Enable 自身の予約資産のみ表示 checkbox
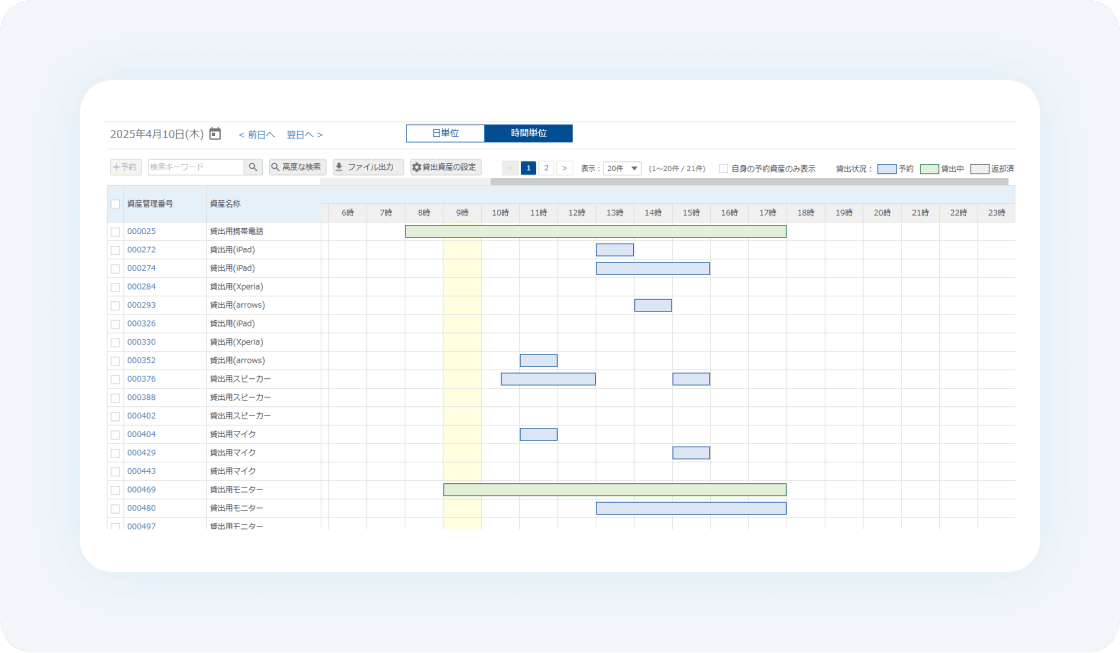 [724, 169]
